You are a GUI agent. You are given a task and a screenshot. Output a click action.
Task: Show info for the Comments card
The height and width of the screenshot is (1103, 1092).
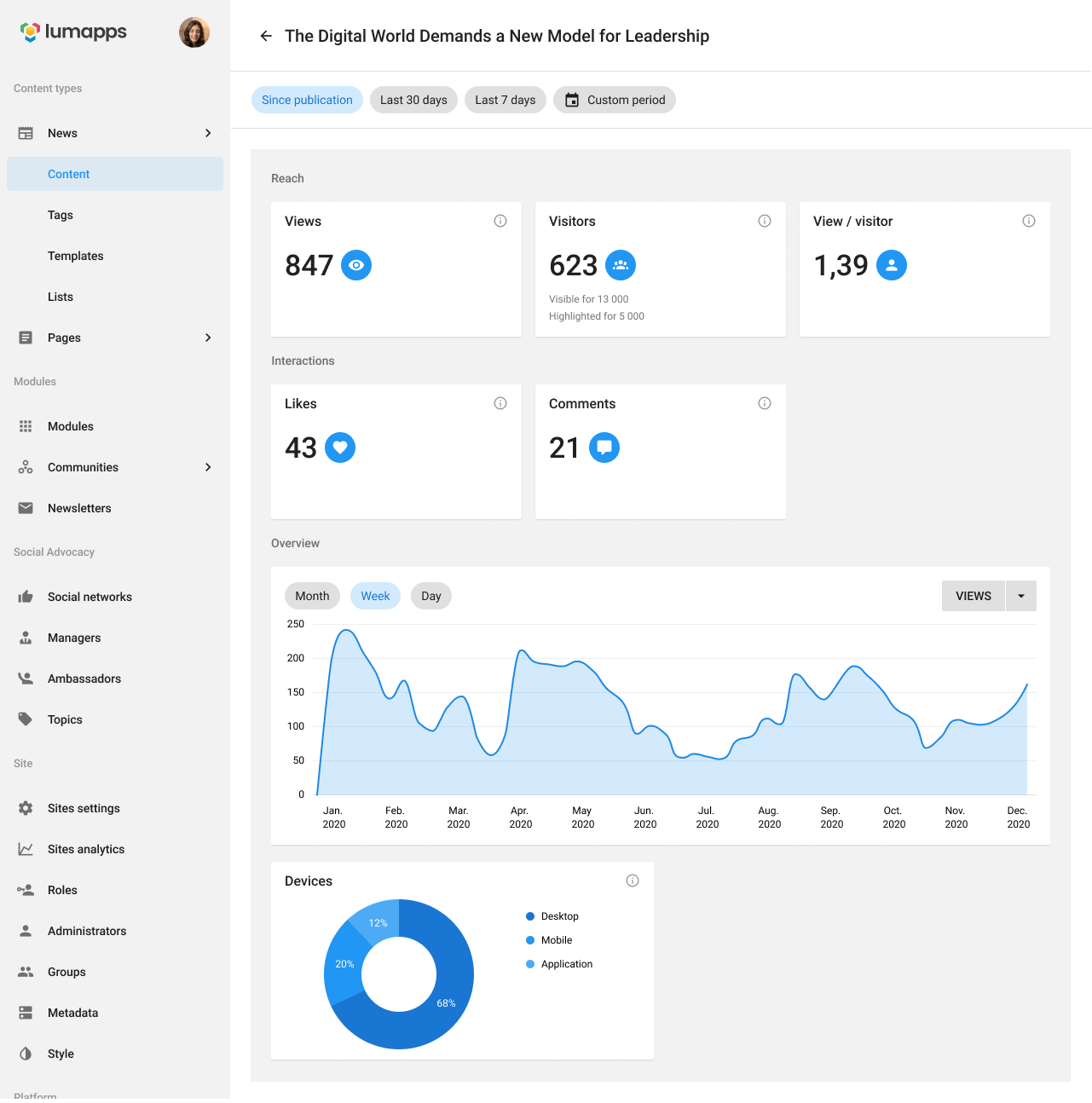tap(765, 403)
